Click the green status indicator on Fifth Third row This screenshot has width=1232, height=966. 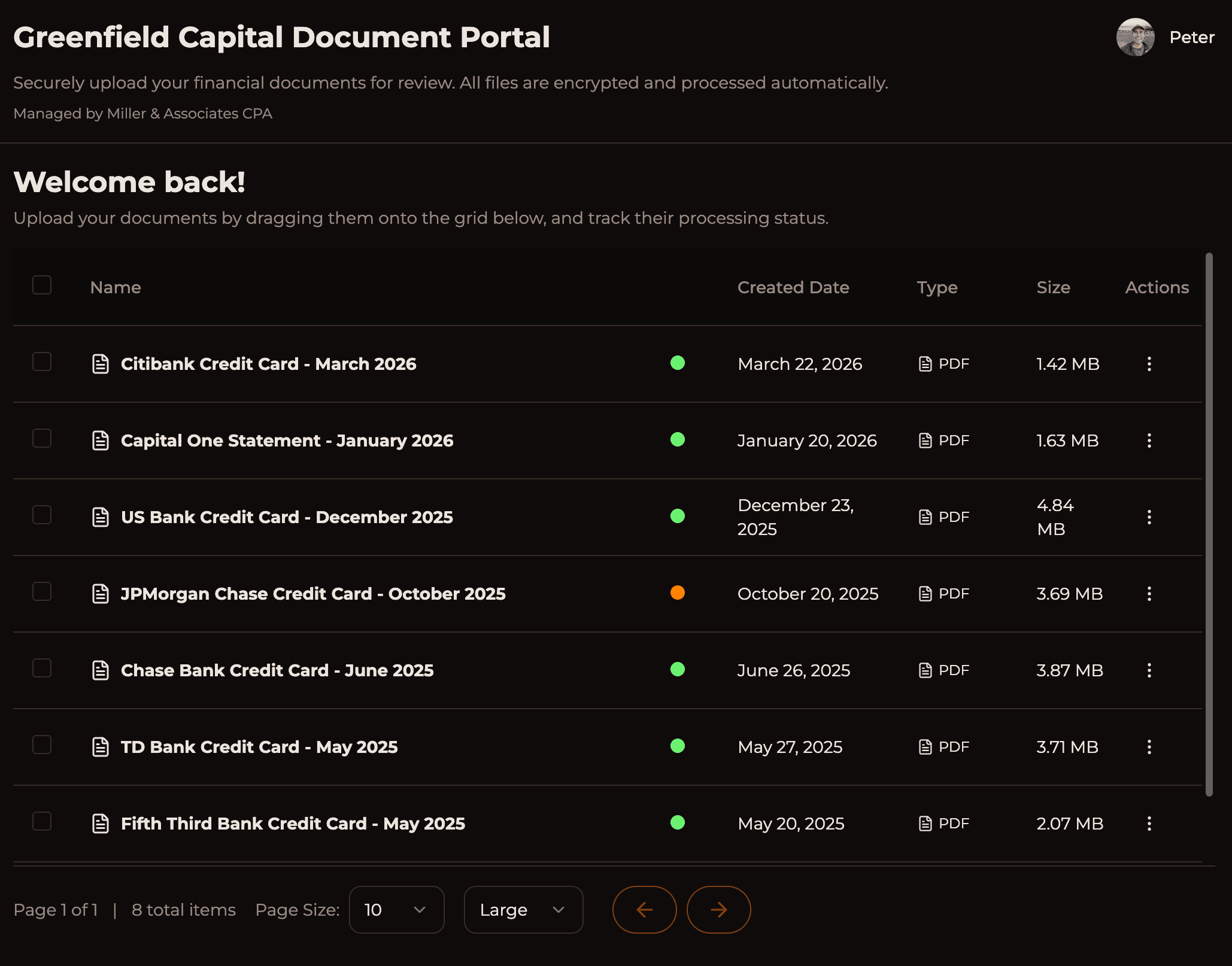pyautogui.click(x=677, y=823)
